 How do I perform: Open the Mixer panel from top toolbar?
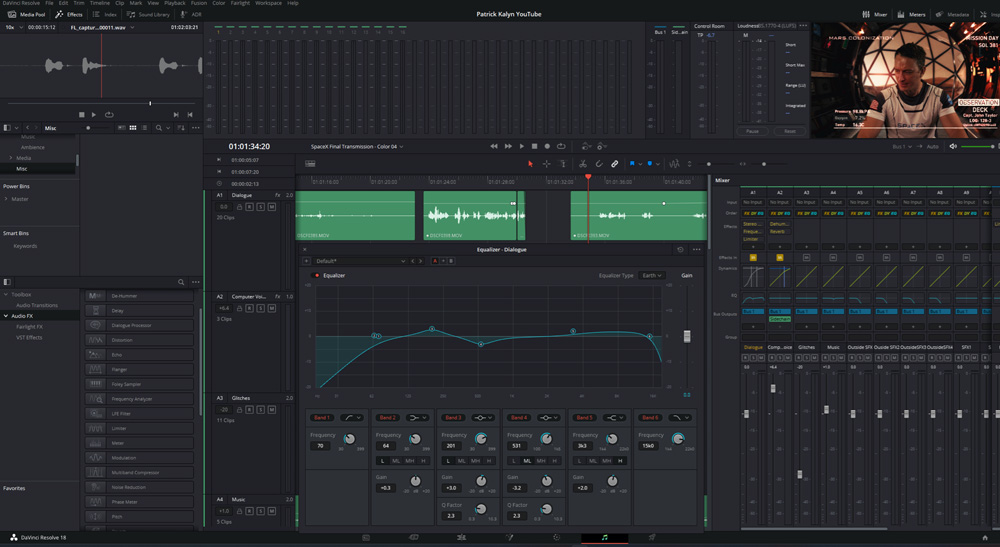(879, 15)
